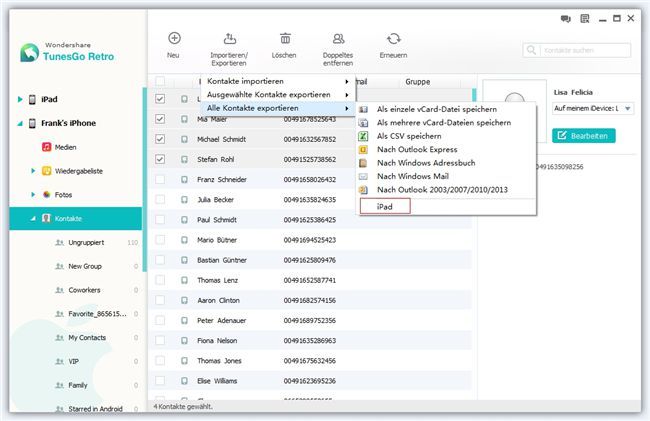The width and height of the screenshot is (650, 421).
Task: Open Ausgewählte Kontakte exportieren submenu
Action: coord(278,94)
